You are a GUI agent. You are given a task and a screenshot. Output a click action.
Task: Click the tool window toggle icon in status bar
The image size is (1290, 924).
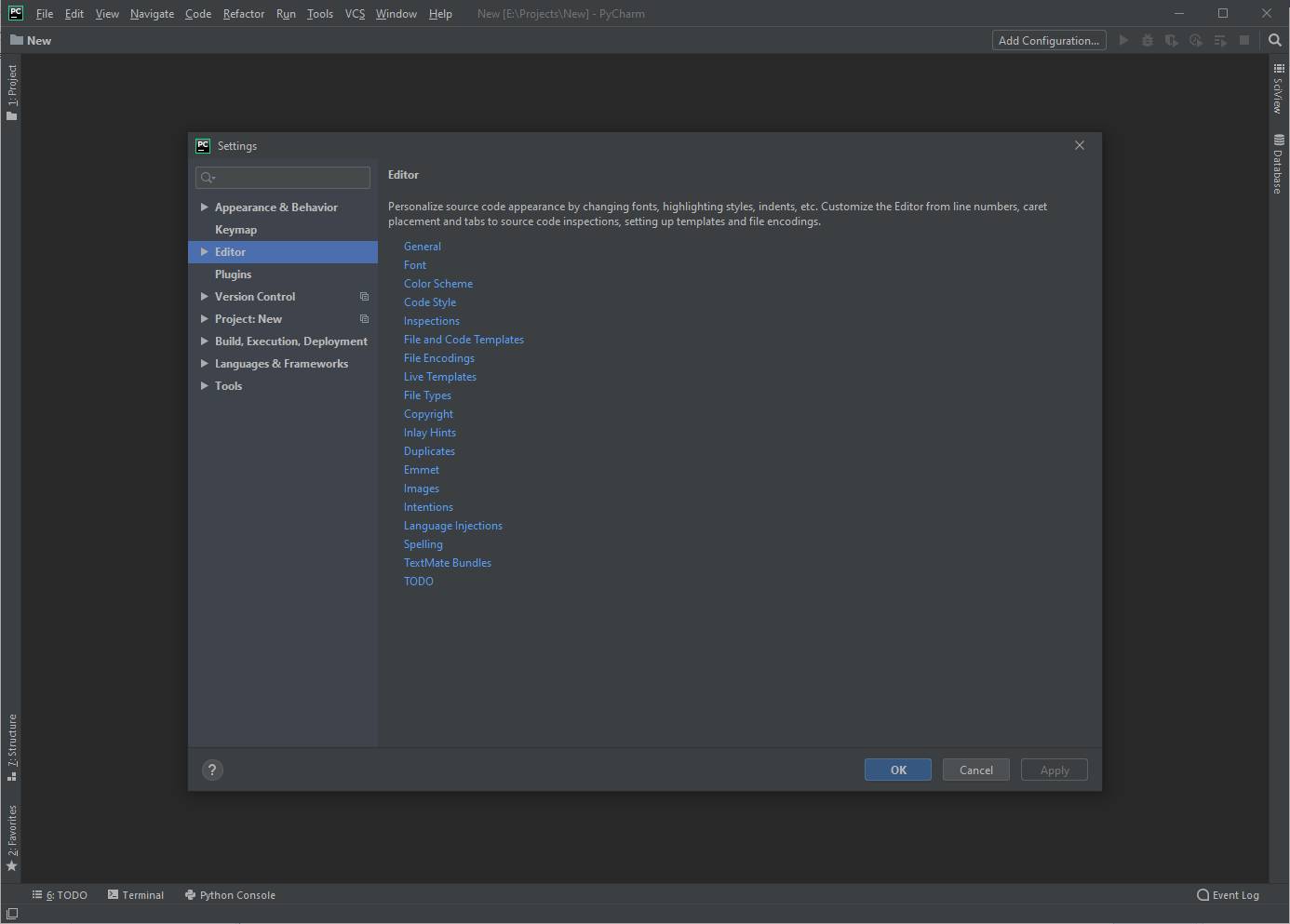(12, 914)
